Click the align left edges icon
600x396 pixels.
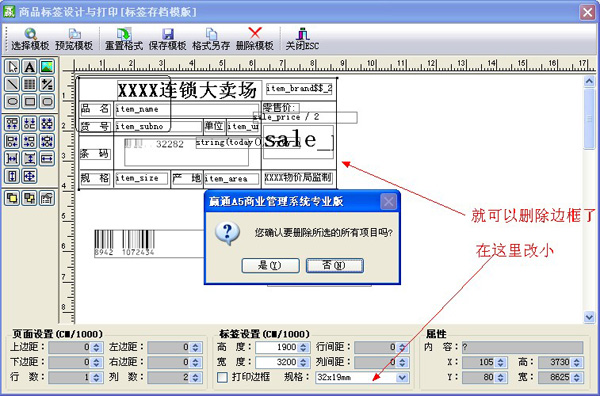coord(12,141)
